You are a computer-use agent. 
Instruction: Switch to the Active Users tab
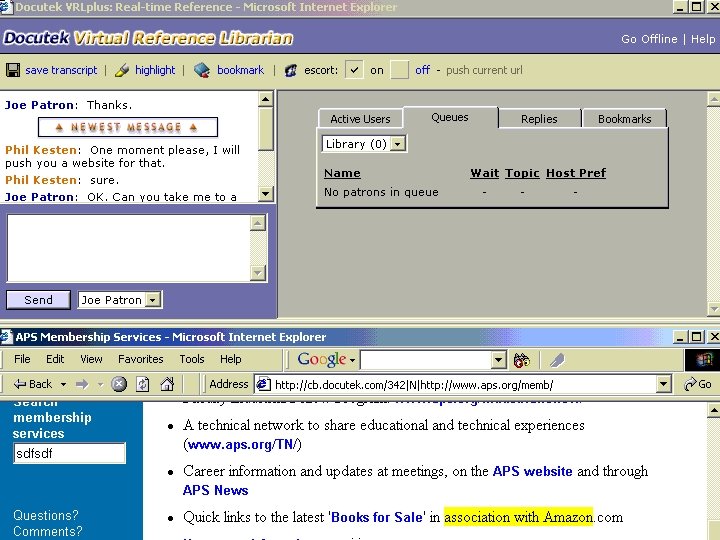coord(360,119)
